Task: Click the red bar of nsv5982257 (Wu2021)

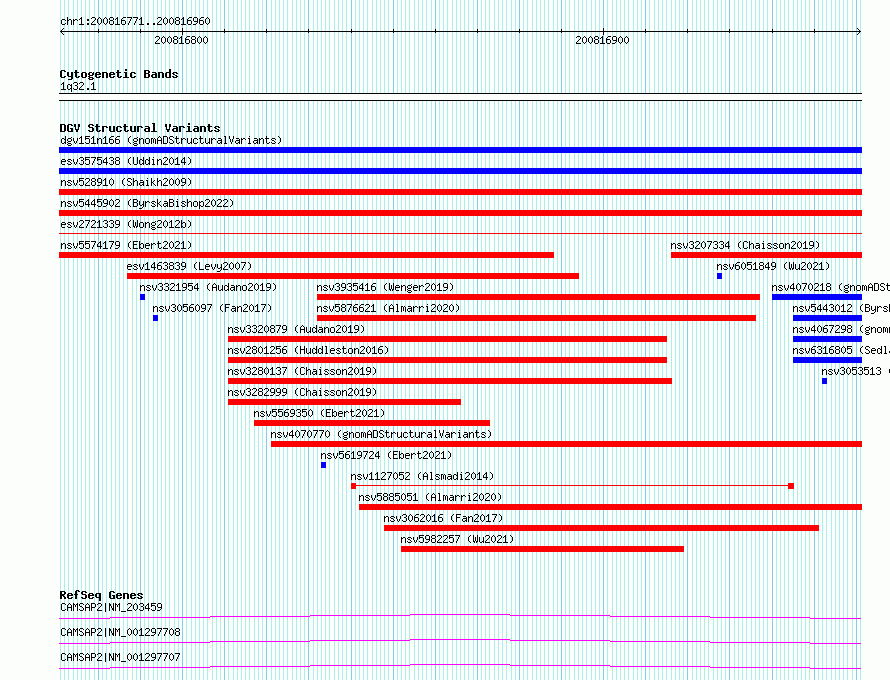Action: point(542,549)
